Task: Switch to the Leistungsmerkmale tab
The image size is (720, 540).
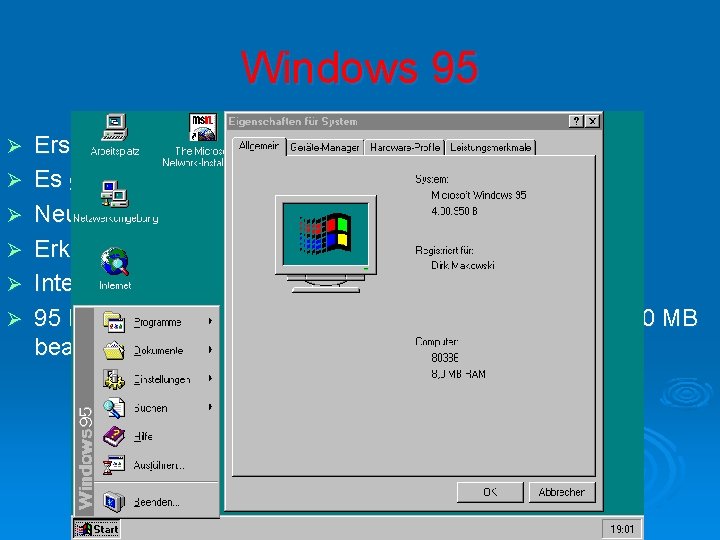Action: point(490,147)
